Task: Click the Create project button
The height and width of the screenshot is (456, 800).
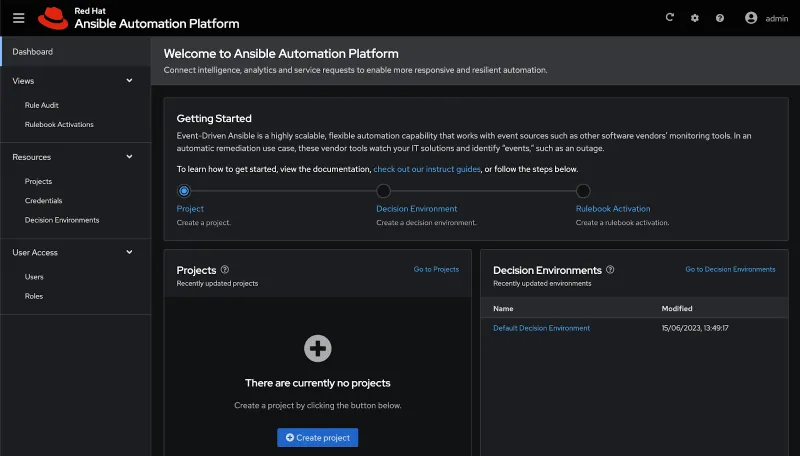Action: pos(317,438)
